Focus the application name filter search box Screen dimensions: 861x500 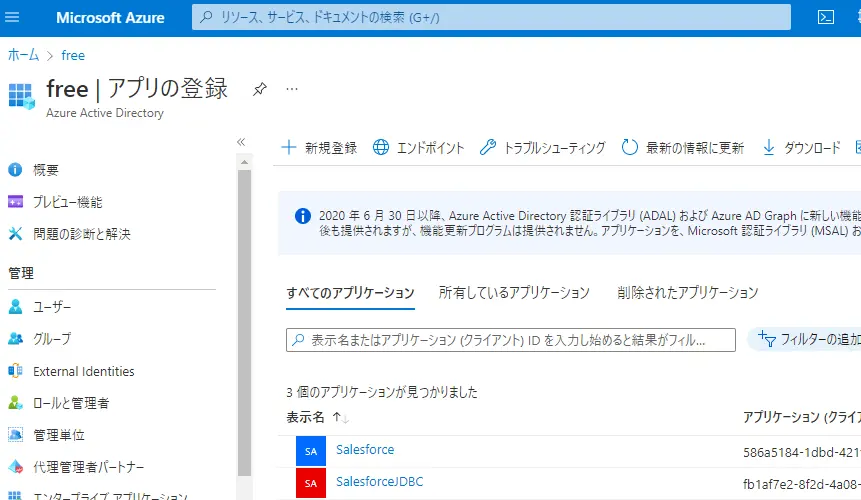(511, 340)
